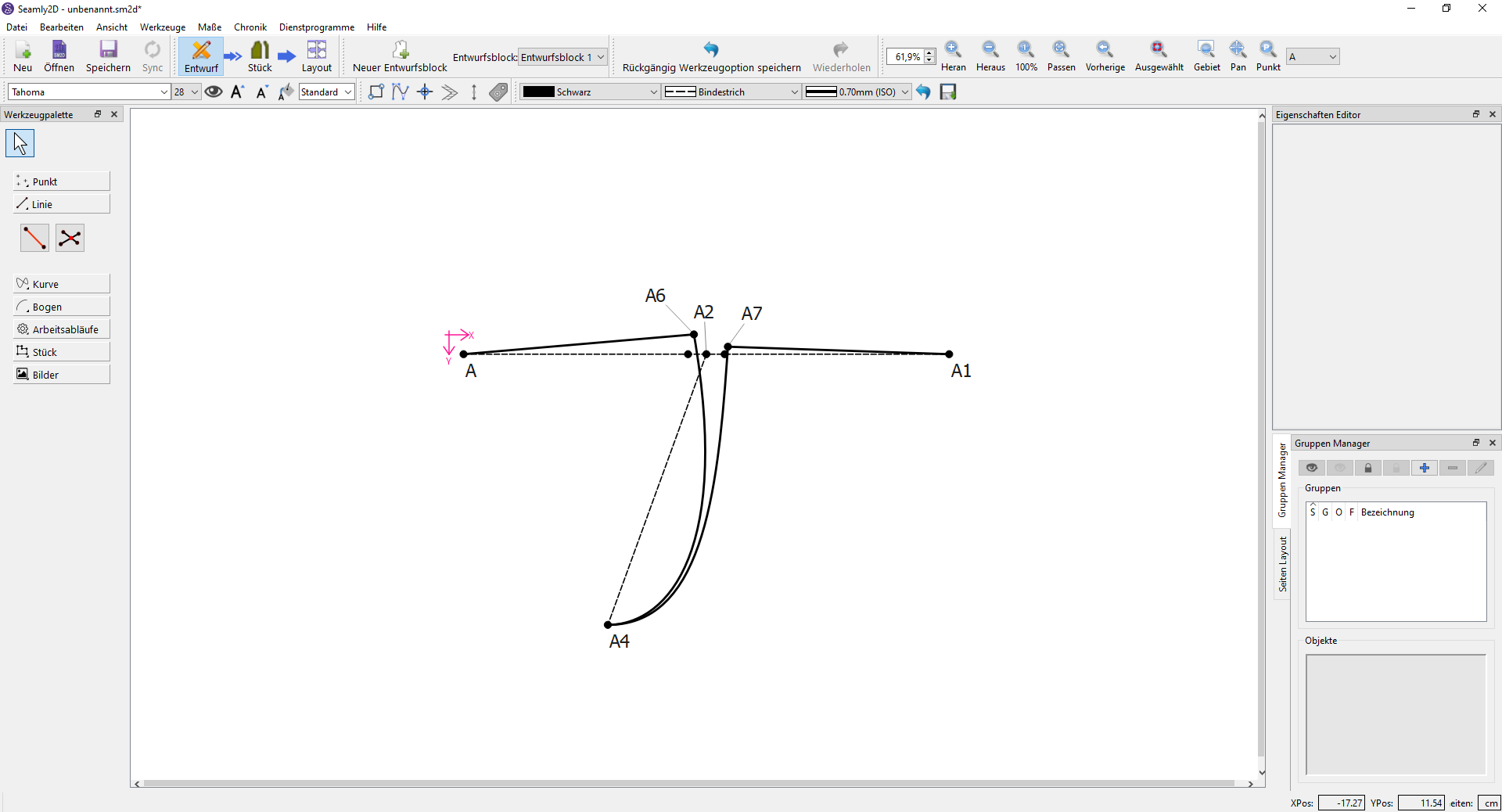
Task: Select the arrow pointer tool
Action: pos(20,144)
